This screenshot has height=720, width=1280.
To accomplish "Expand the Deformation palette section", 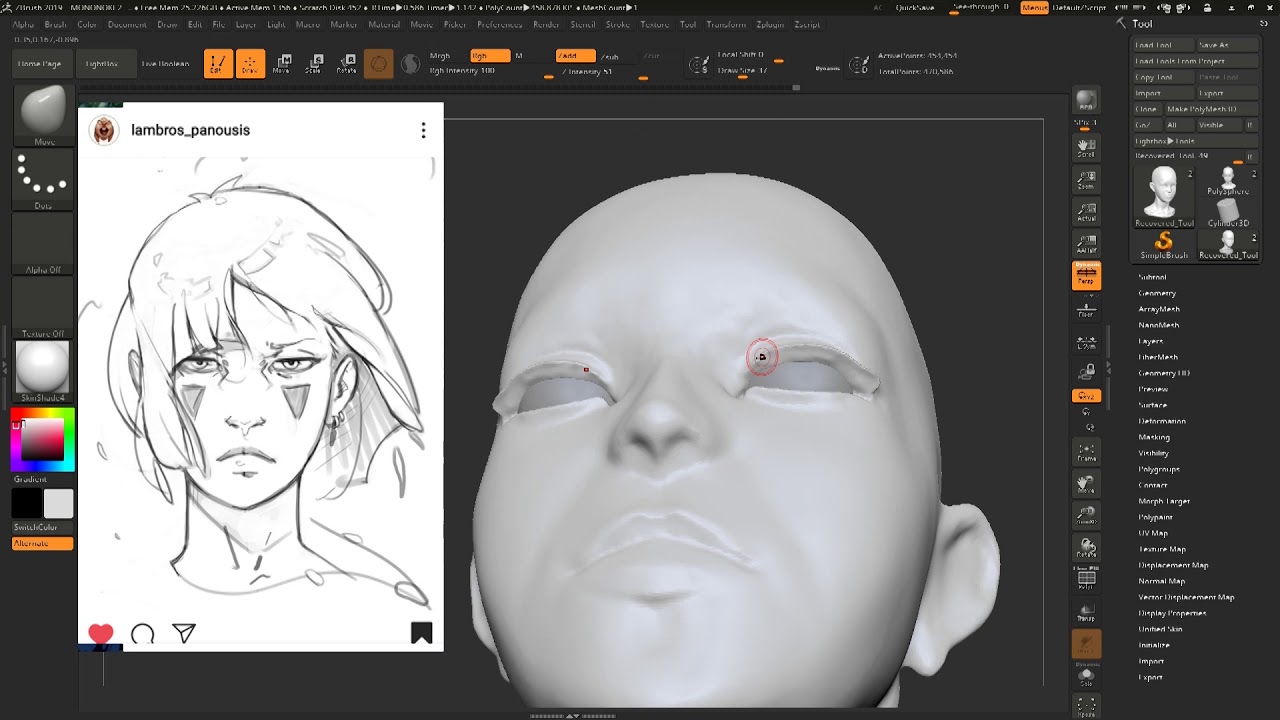I will [1162, 421].
